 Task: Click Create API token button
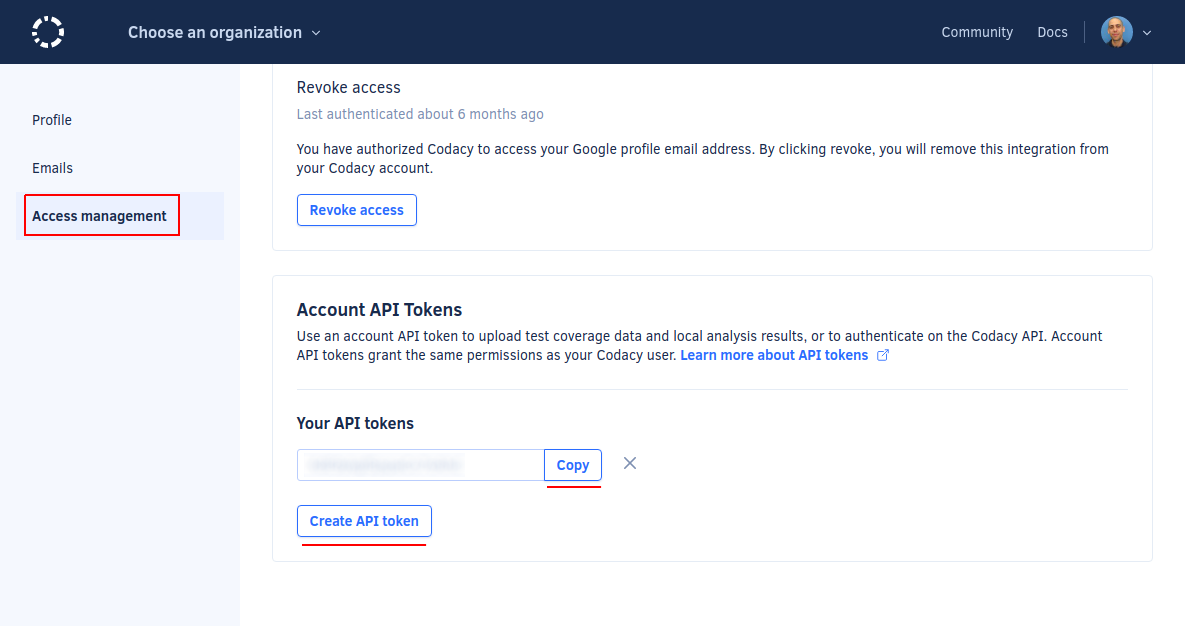364,521
